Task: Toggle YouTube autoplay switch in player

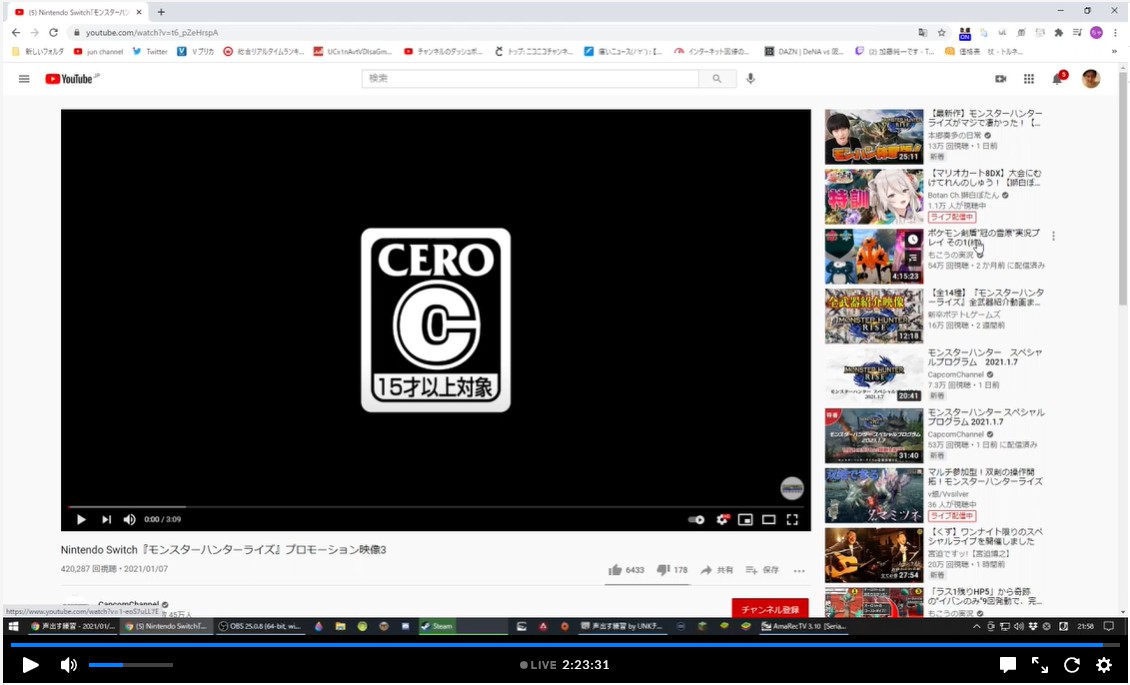Action: (x=696, y=519)
